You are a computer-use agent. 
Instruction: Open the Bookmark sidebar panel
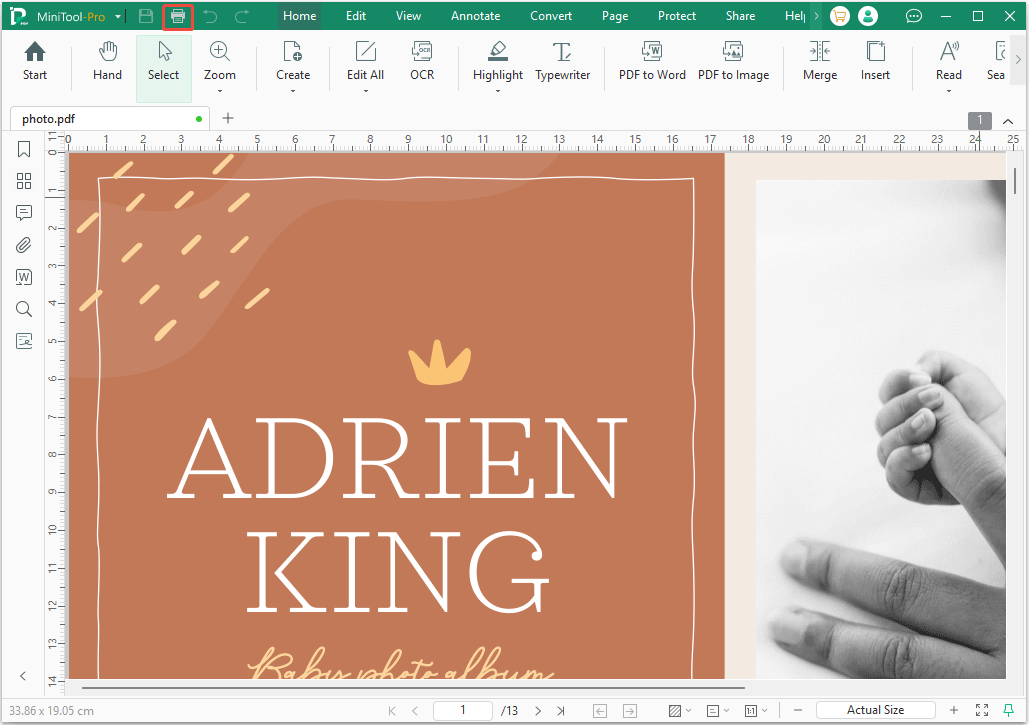pos(24,149)
